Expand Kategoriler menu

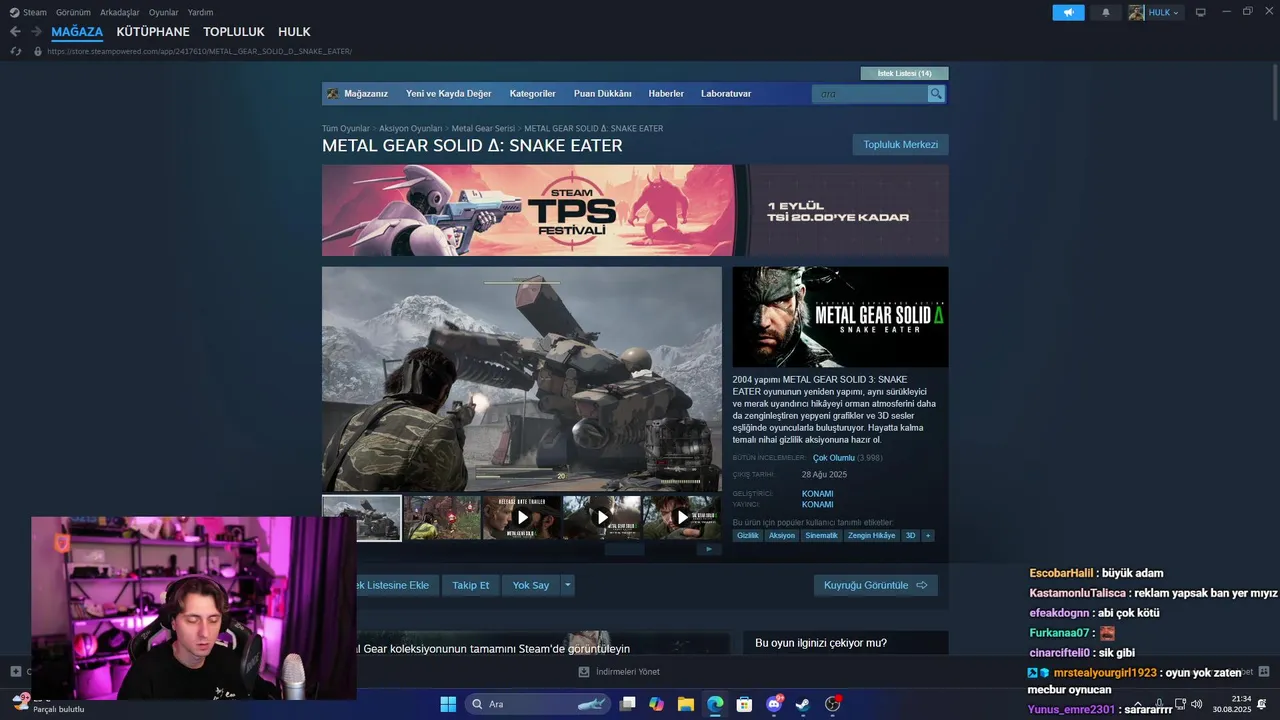point(532,94)
